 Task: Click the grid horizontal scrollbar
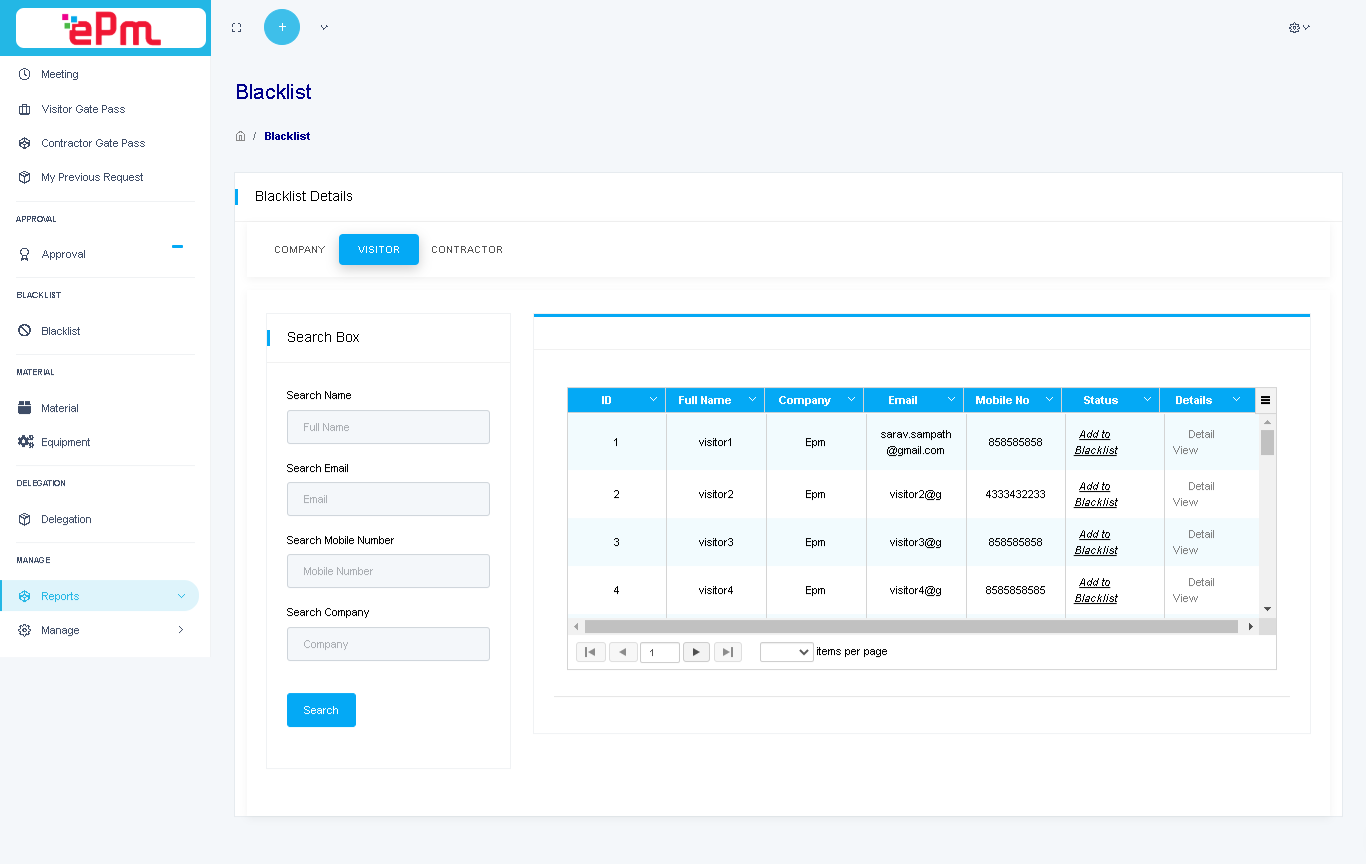[910, 626]
